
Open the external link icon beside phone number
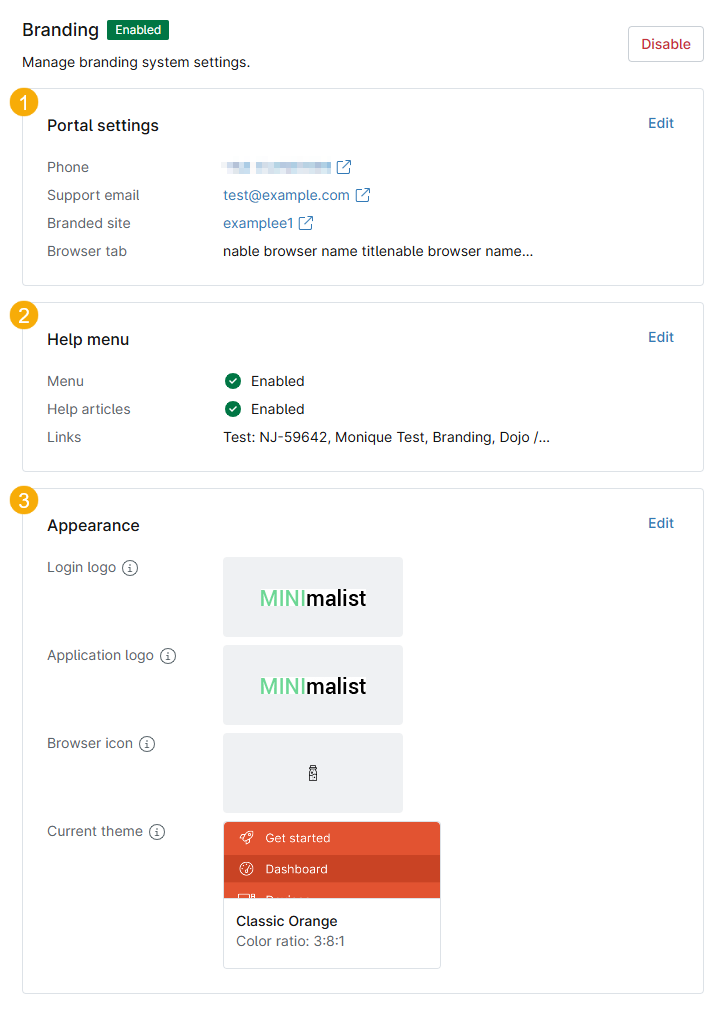(x=343, y=167)
